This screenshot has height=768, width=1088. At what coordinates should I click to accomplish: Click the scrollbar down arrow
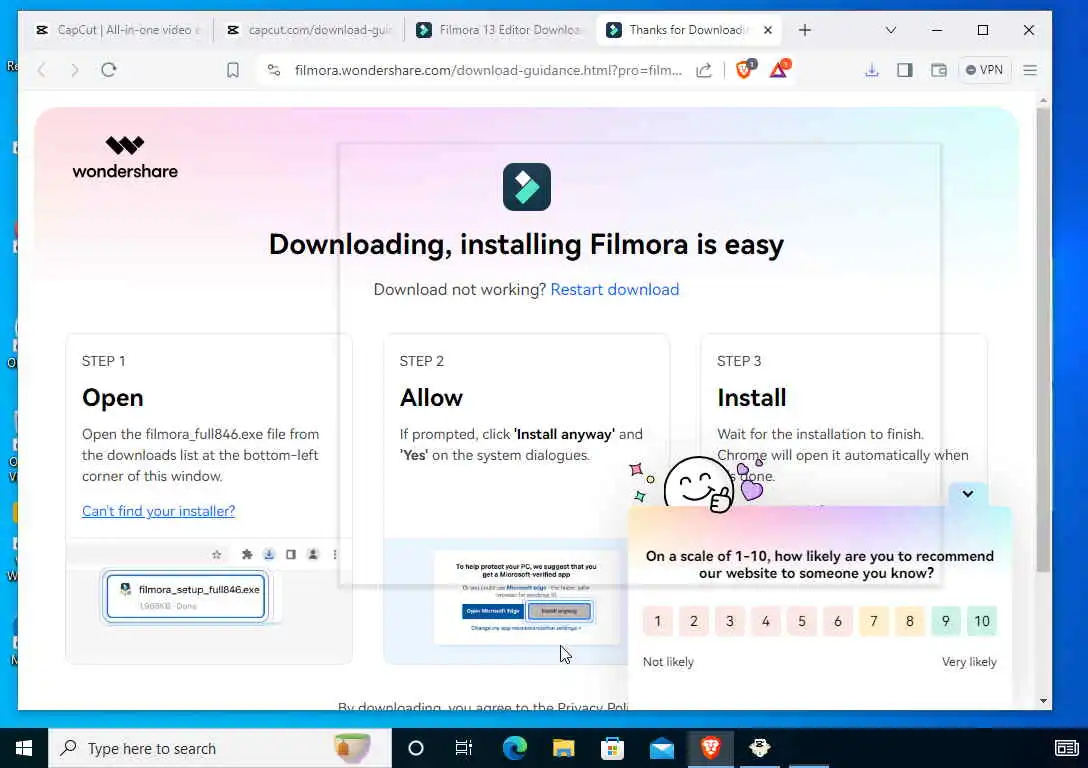point(1043,701)
